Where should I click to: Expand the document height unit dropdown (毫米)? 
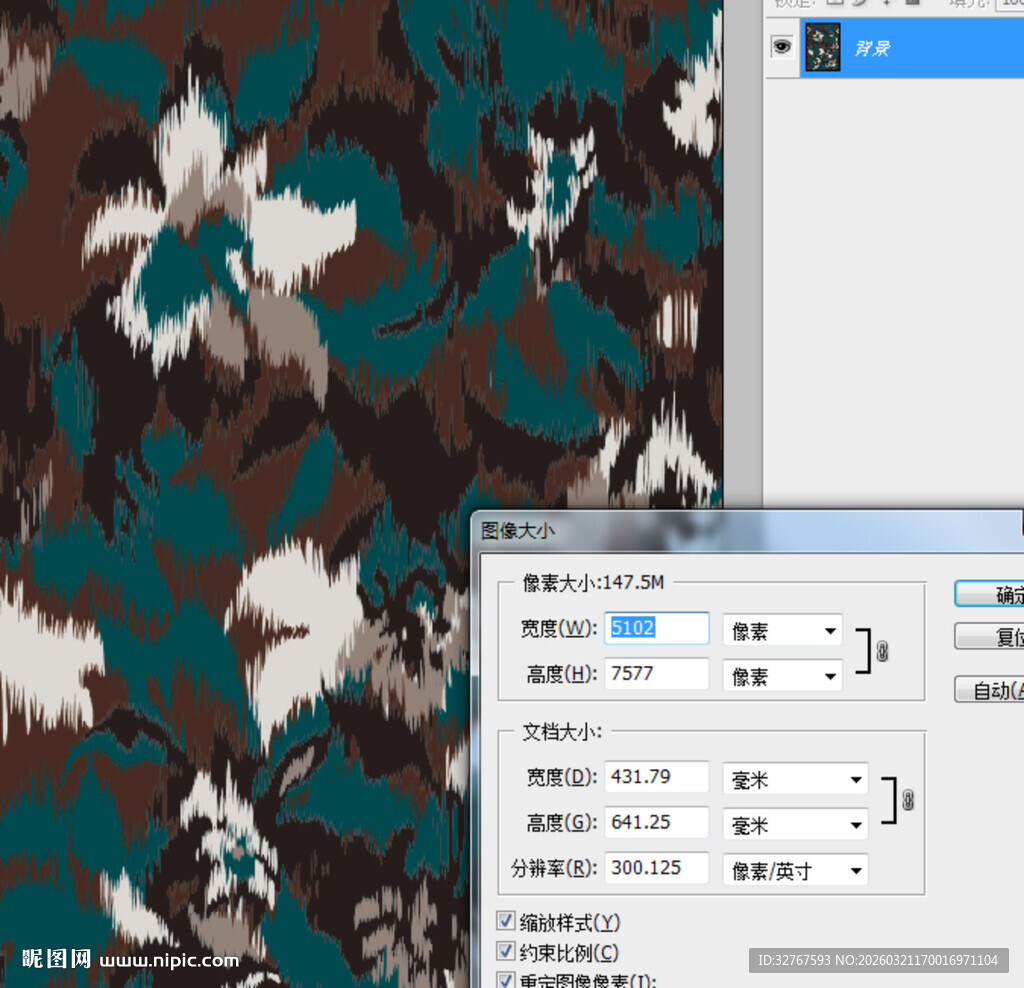click(x=795, y=825)
